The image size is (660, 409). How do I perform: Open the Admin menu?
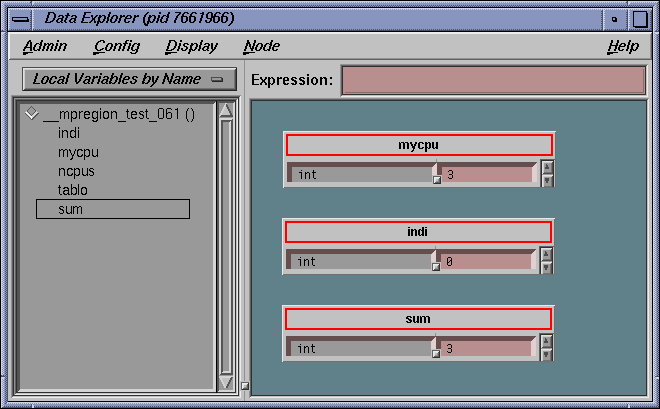click(x=45, y=46)
